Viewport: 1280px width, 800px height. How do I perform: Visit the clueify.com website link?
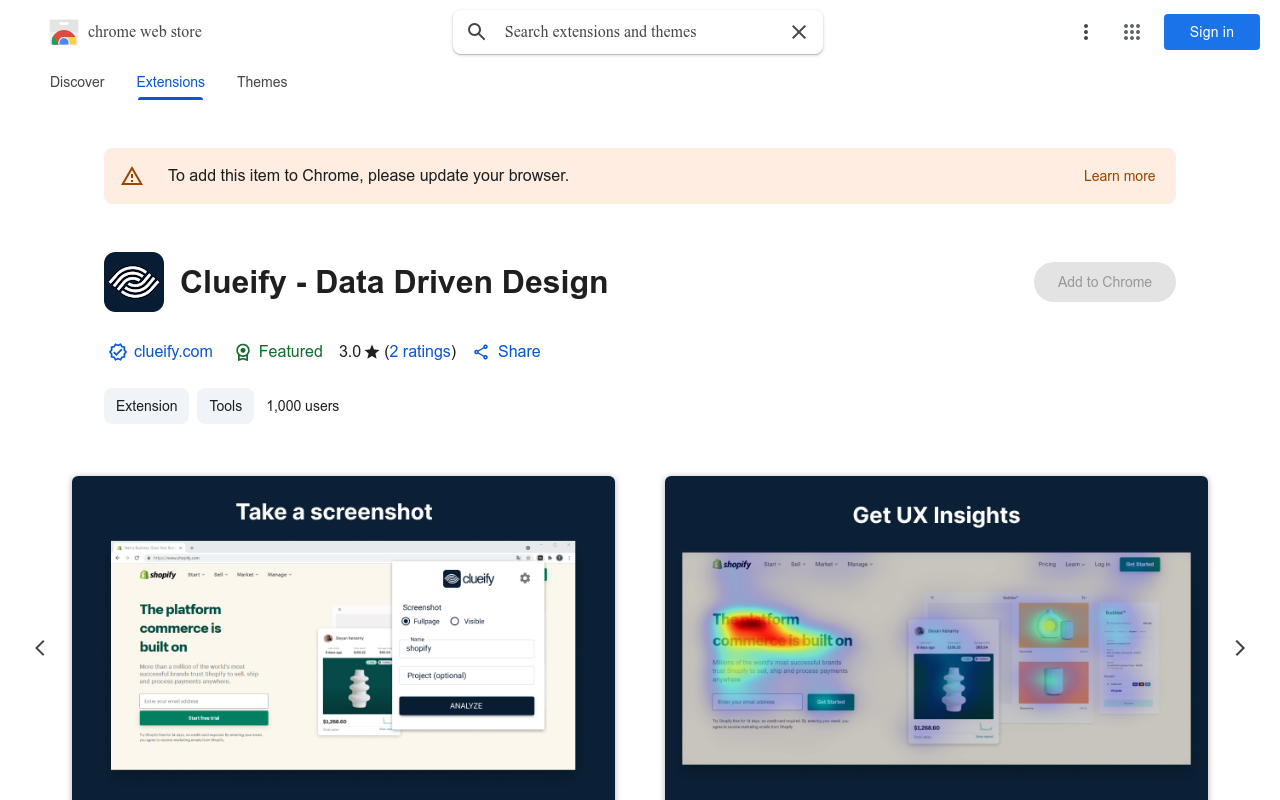173,352
